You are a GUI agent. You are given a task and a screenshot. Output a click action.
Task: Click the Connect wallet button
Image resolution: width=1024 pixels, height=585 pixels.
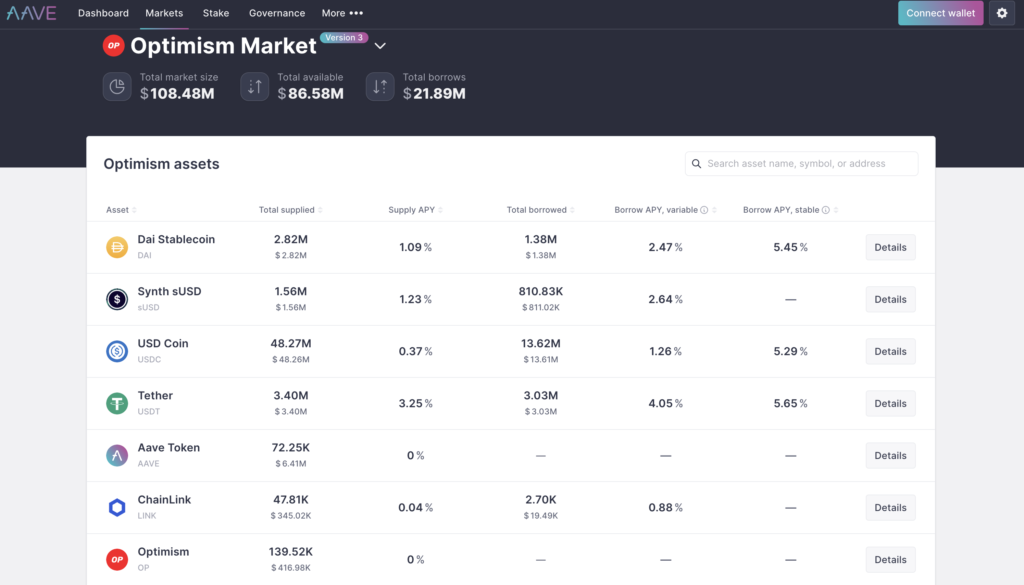click(x=940, y=13)
